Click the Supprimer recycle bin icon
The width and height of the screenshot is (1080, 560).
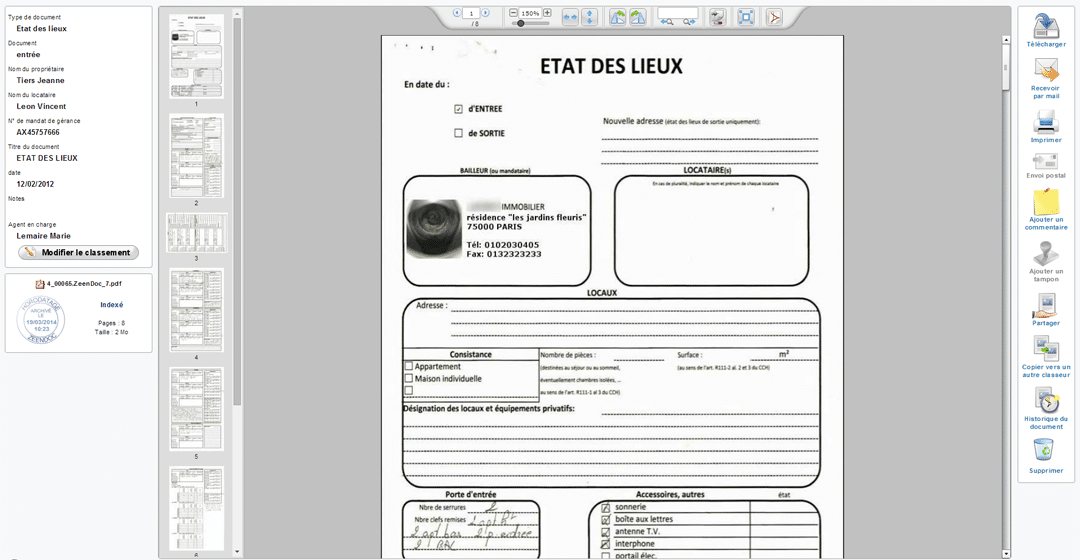click(x=1044, y=450)
